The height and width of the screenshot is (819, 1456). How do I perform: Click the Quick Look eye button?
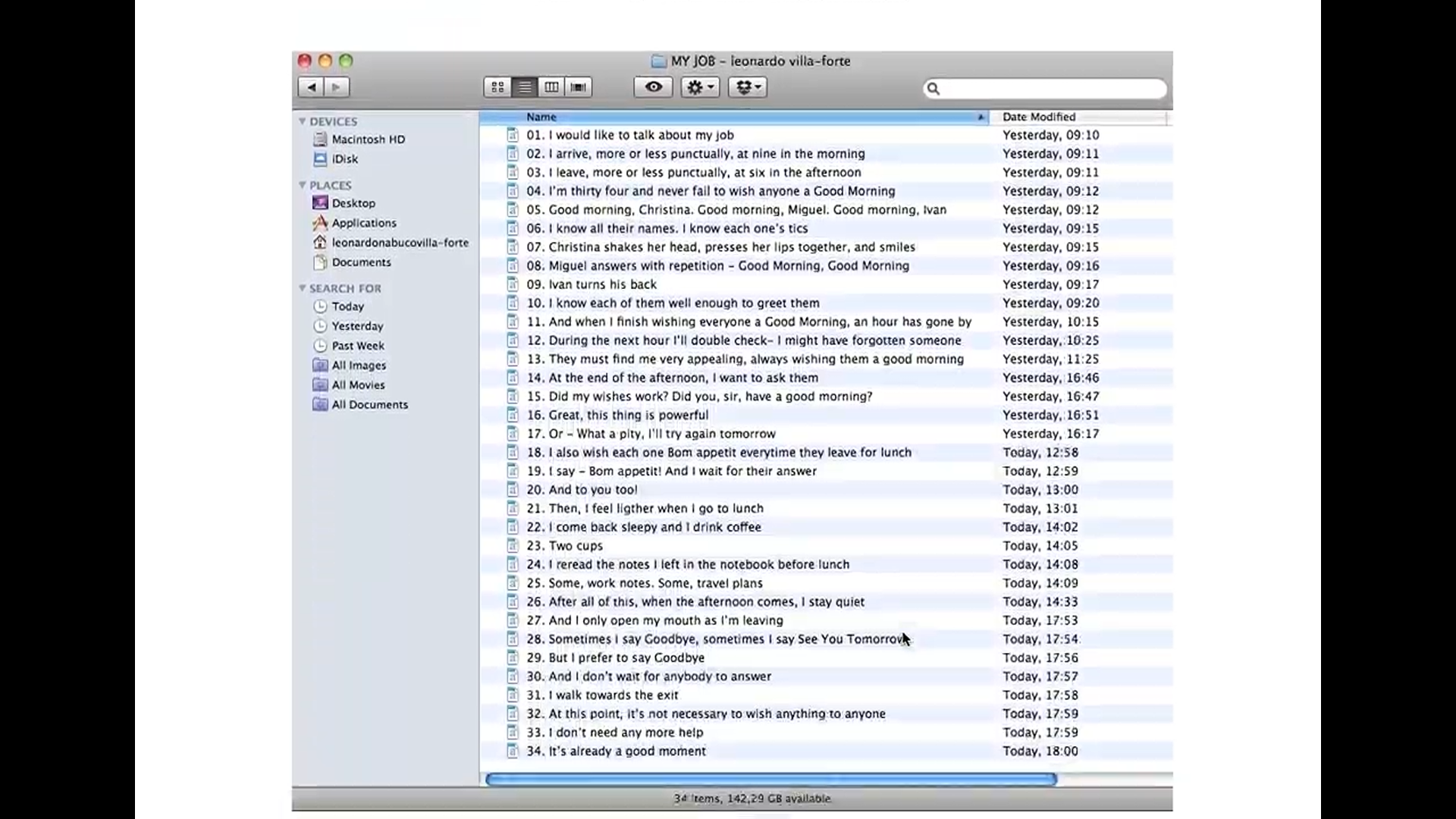(x=653, y=87)
